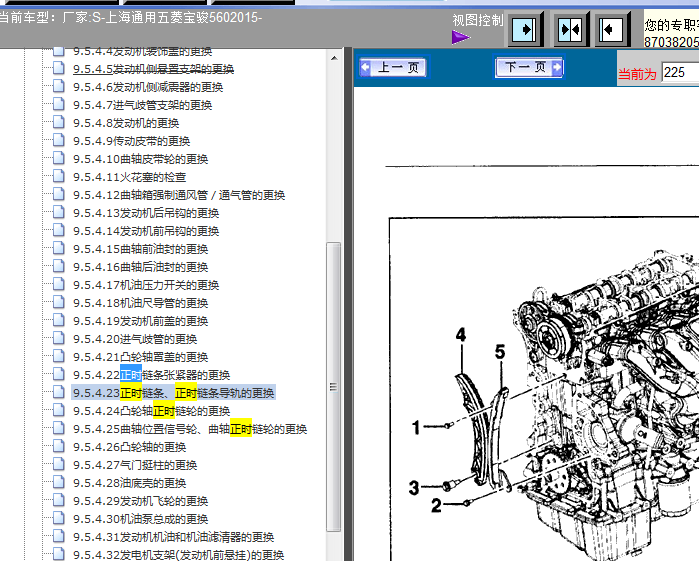This screenshot has width=699, height=561.
Task: Open 9.5.4.8发动机的更换
Action: point(126,123)
